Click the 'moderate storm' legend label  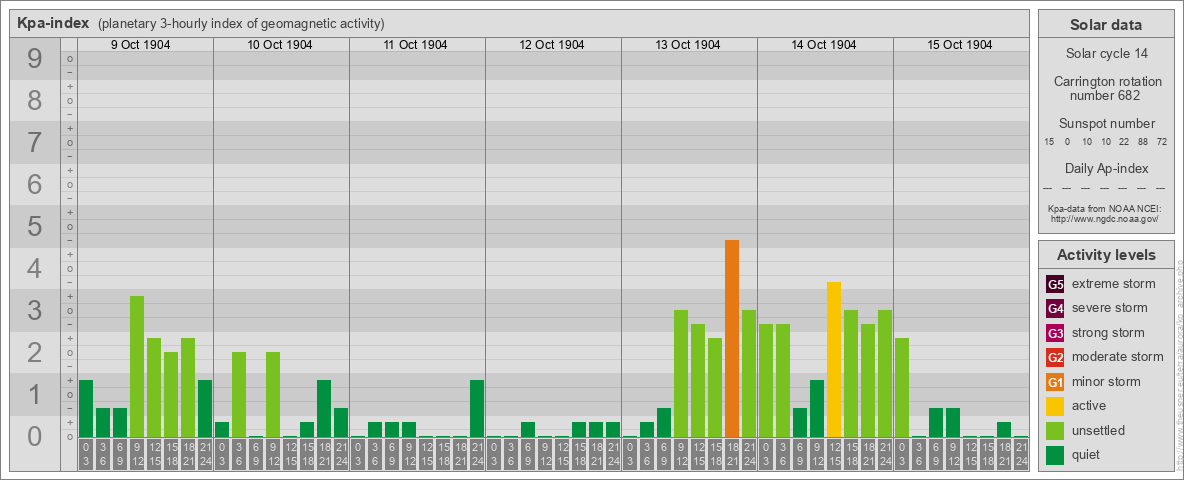click(x=1118, y=356)
